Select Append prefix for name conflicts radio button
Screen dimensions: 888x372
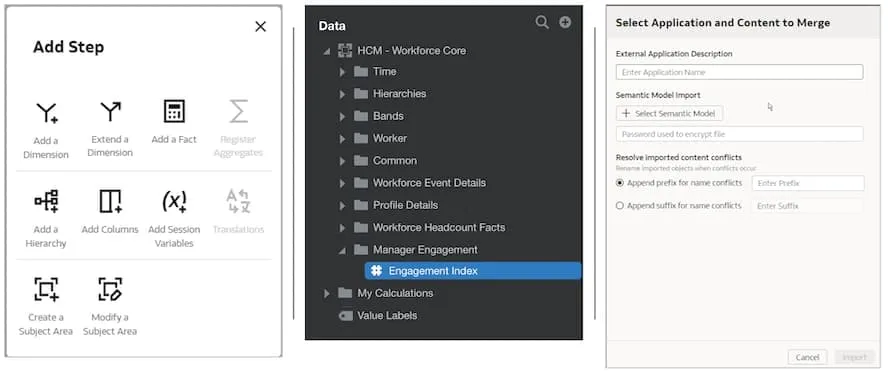coord(620,183)
